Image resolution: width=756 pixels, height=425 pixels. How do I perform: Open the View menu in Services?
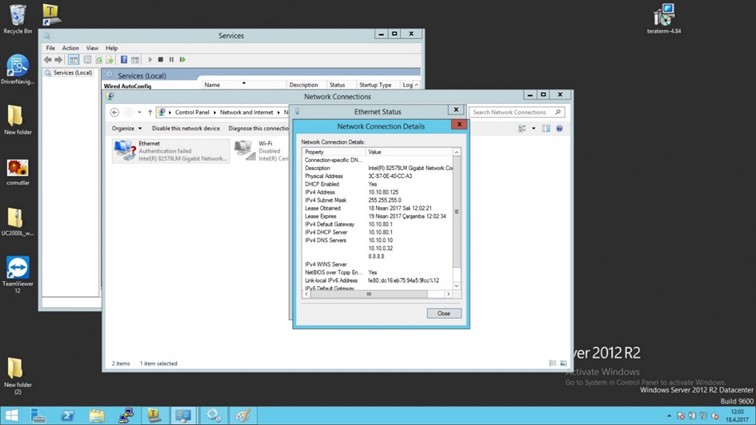92,48
